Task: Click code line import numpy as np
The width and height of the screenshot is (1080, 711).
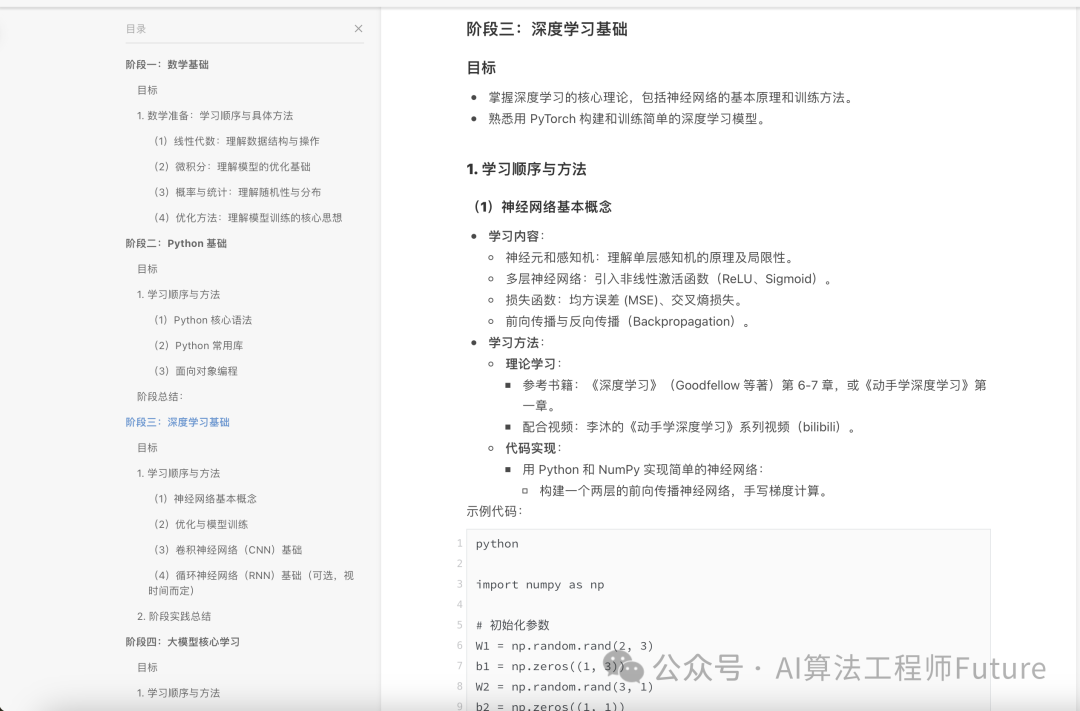Action: 540,584
